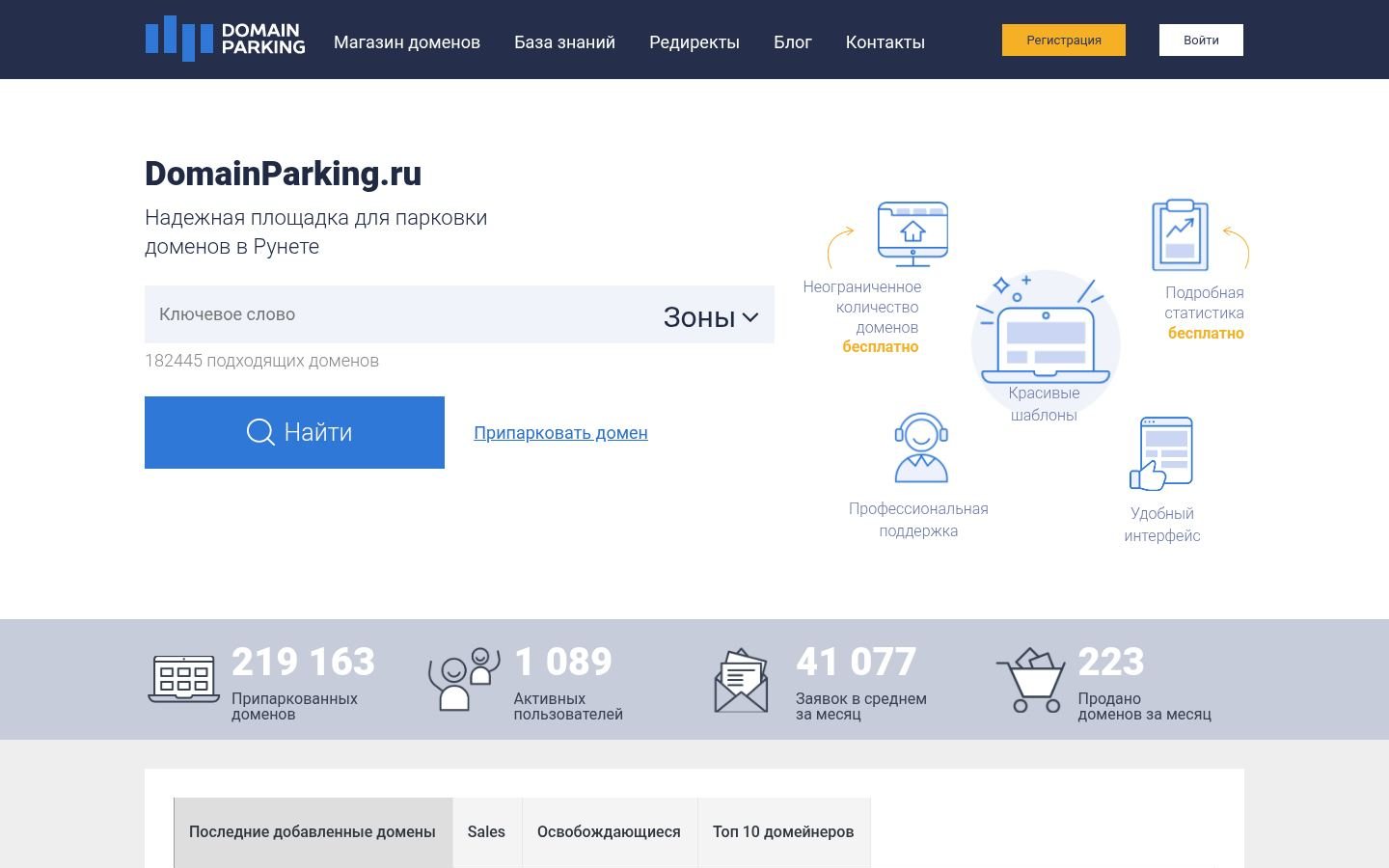
Task: Click the DomainParking.ru heading
Action: click(x=284, y=174)
